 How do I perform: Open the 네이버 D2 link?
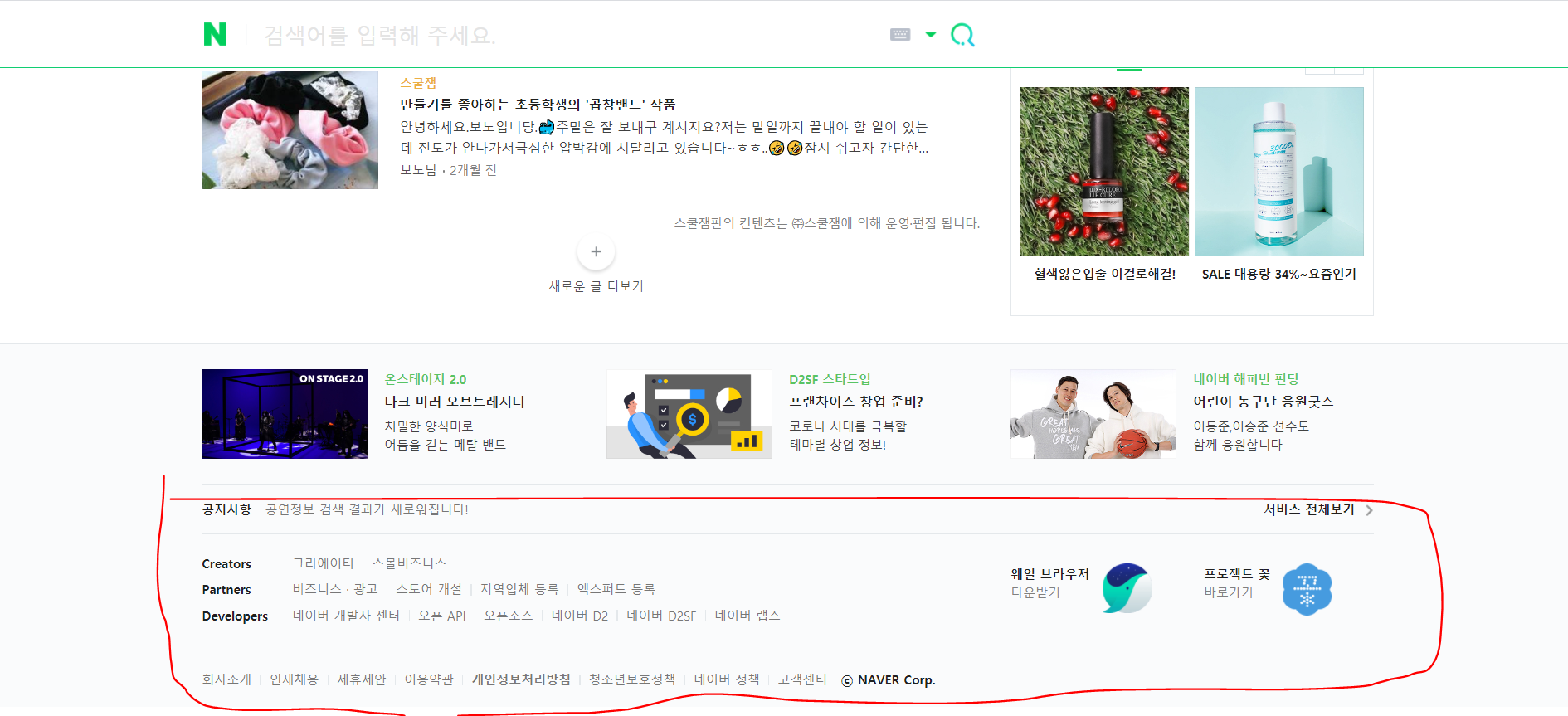(580, 616)
